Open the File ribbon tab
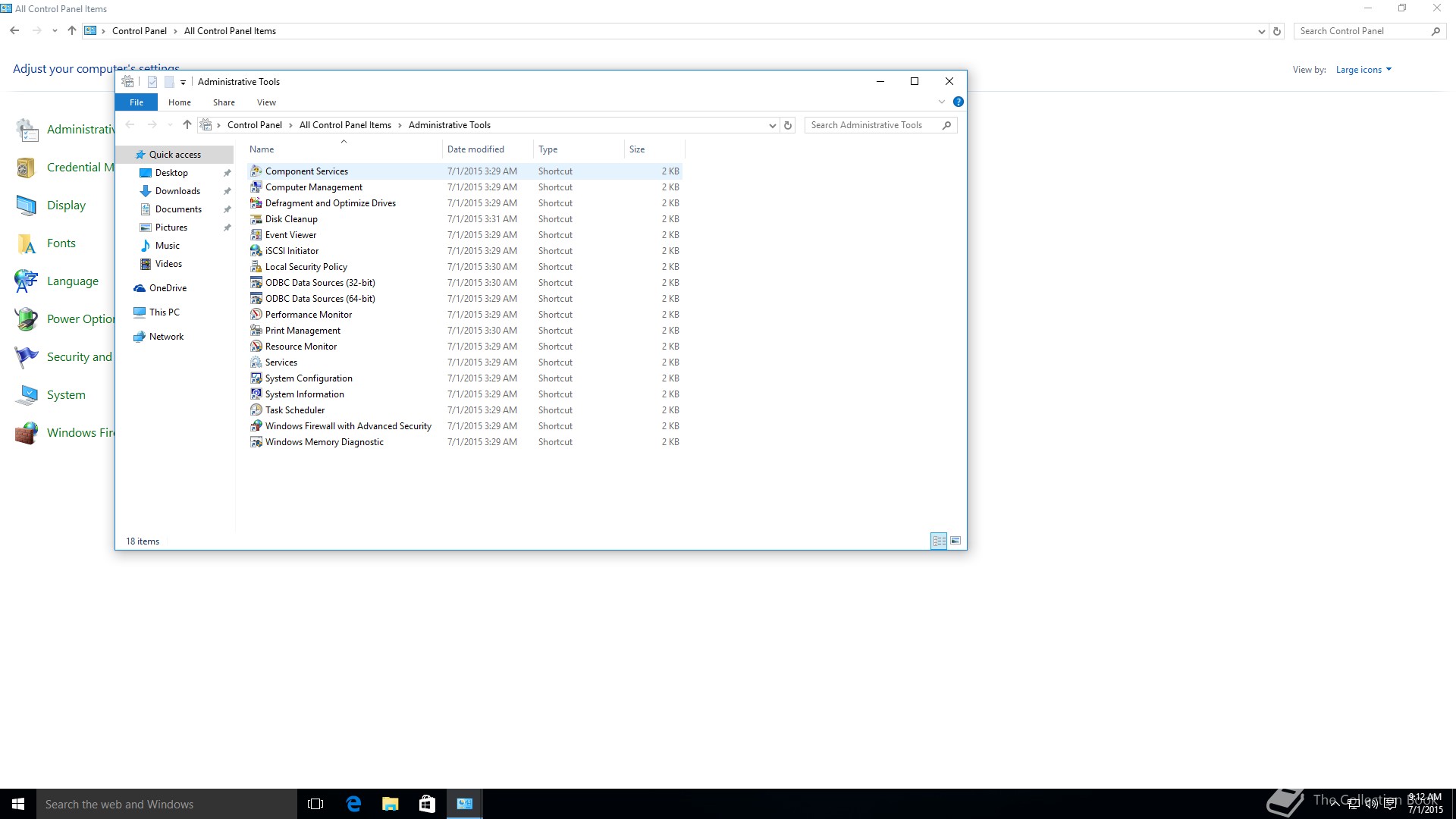The height and width of the screenshot is (819, 1456). [x=136, y=102]
